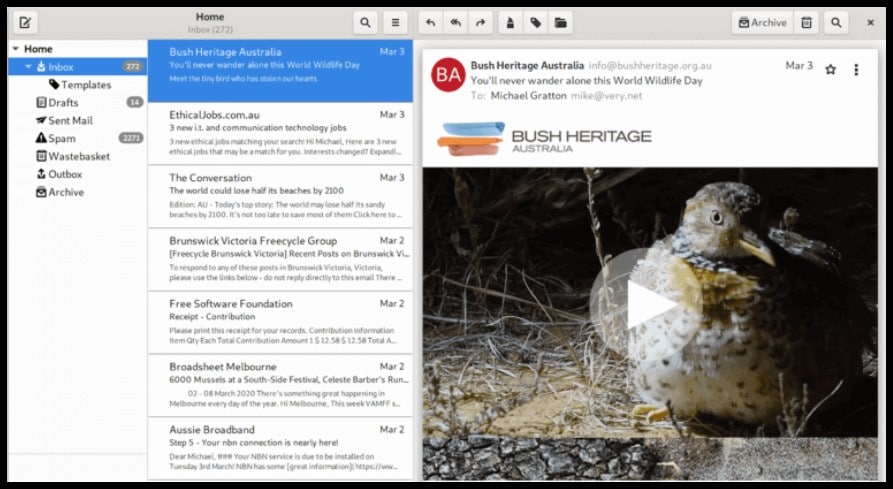The image size is (893, 489).
Task: Play the bird video in the email
Action: [x=646, y=306]
